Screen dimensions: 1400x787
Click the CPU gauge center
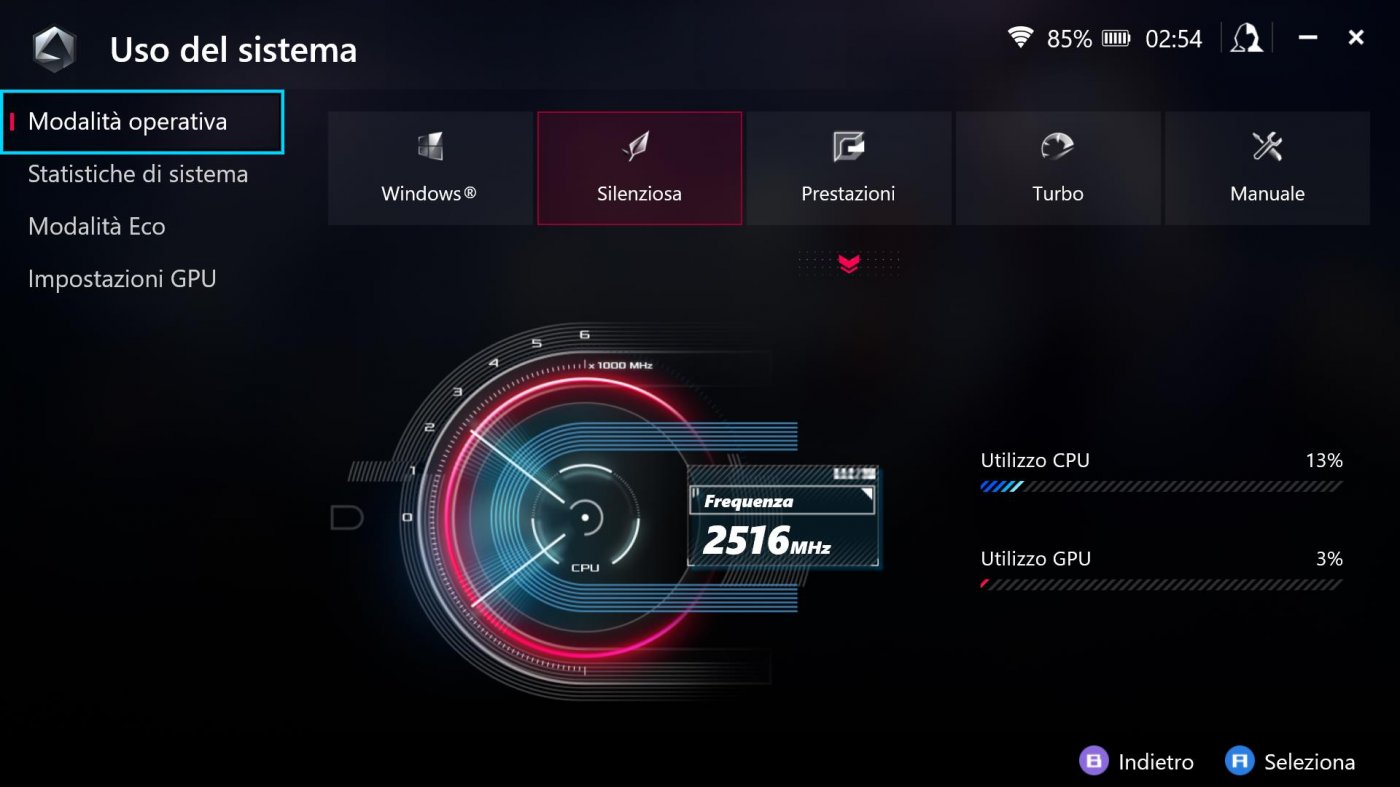[585, 518]
